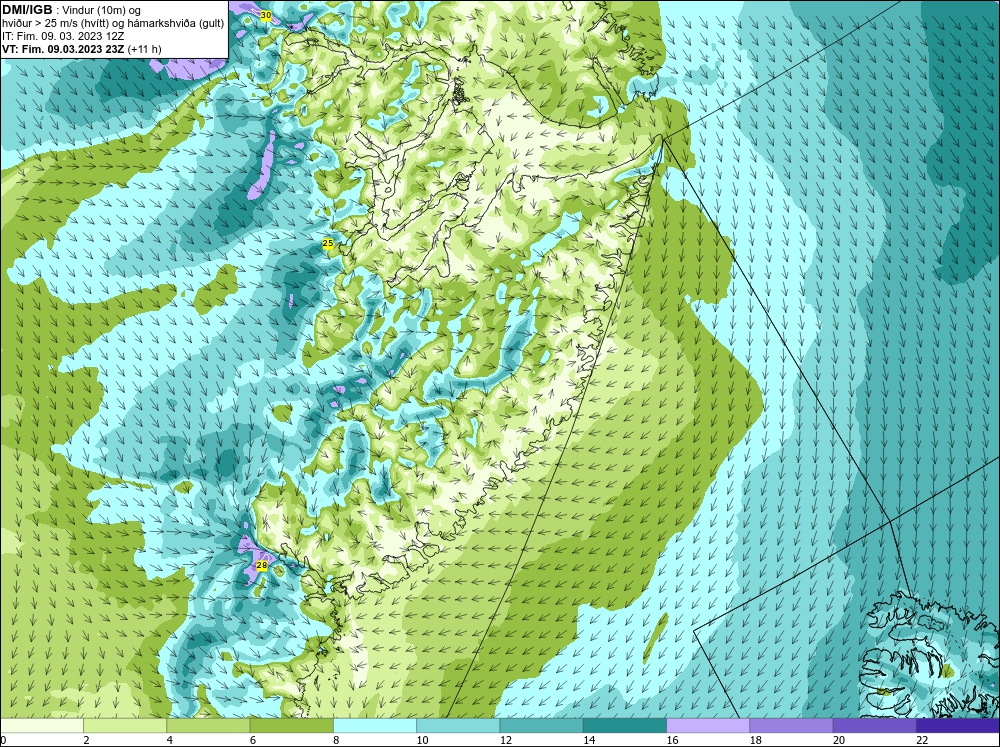Image resolution: width=1000 pixels, height=747 pixels.
Task: Click legend scale number 8
Action: pyautogui.click(x=336, y=740)
